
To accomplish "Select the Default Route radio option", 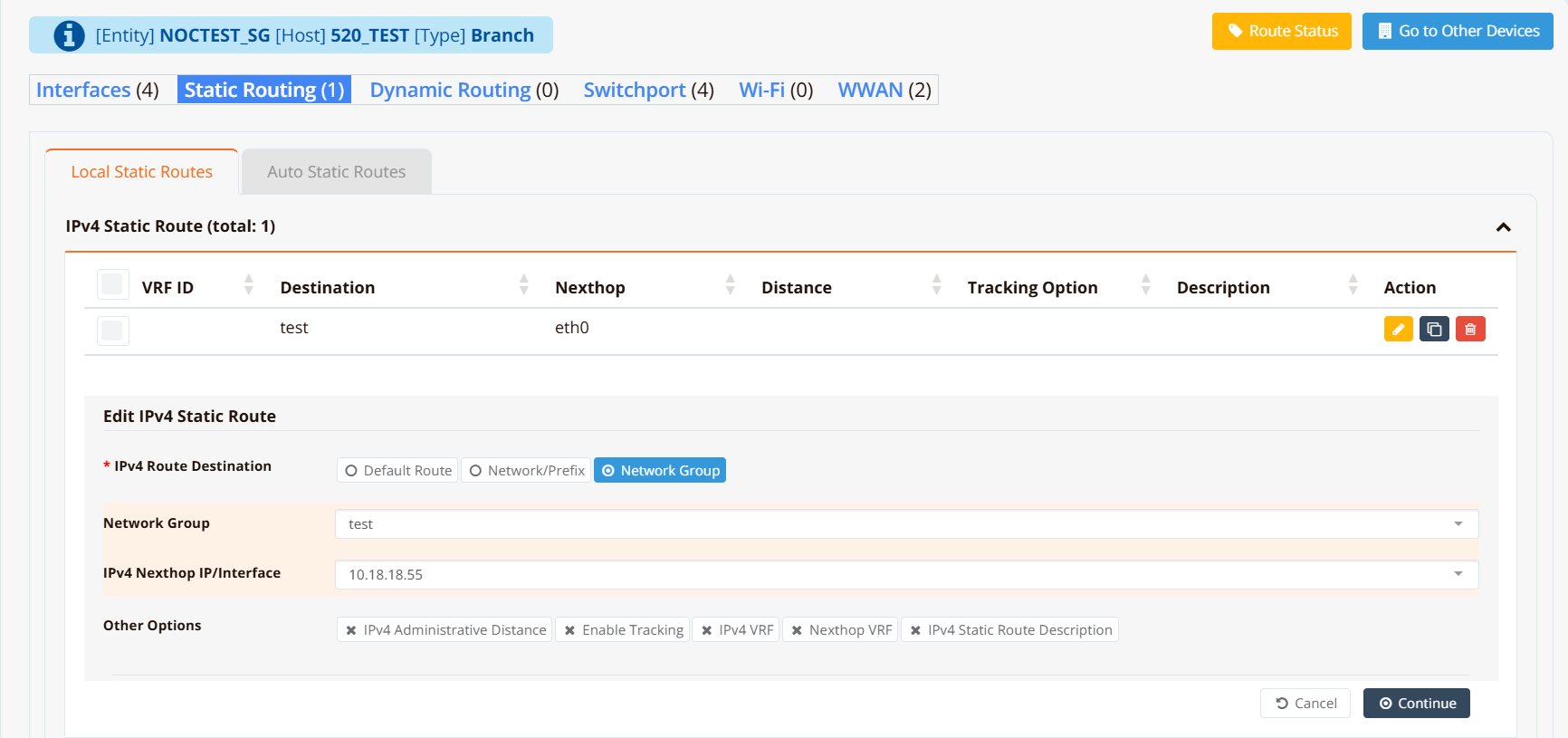I will point(397,471).
